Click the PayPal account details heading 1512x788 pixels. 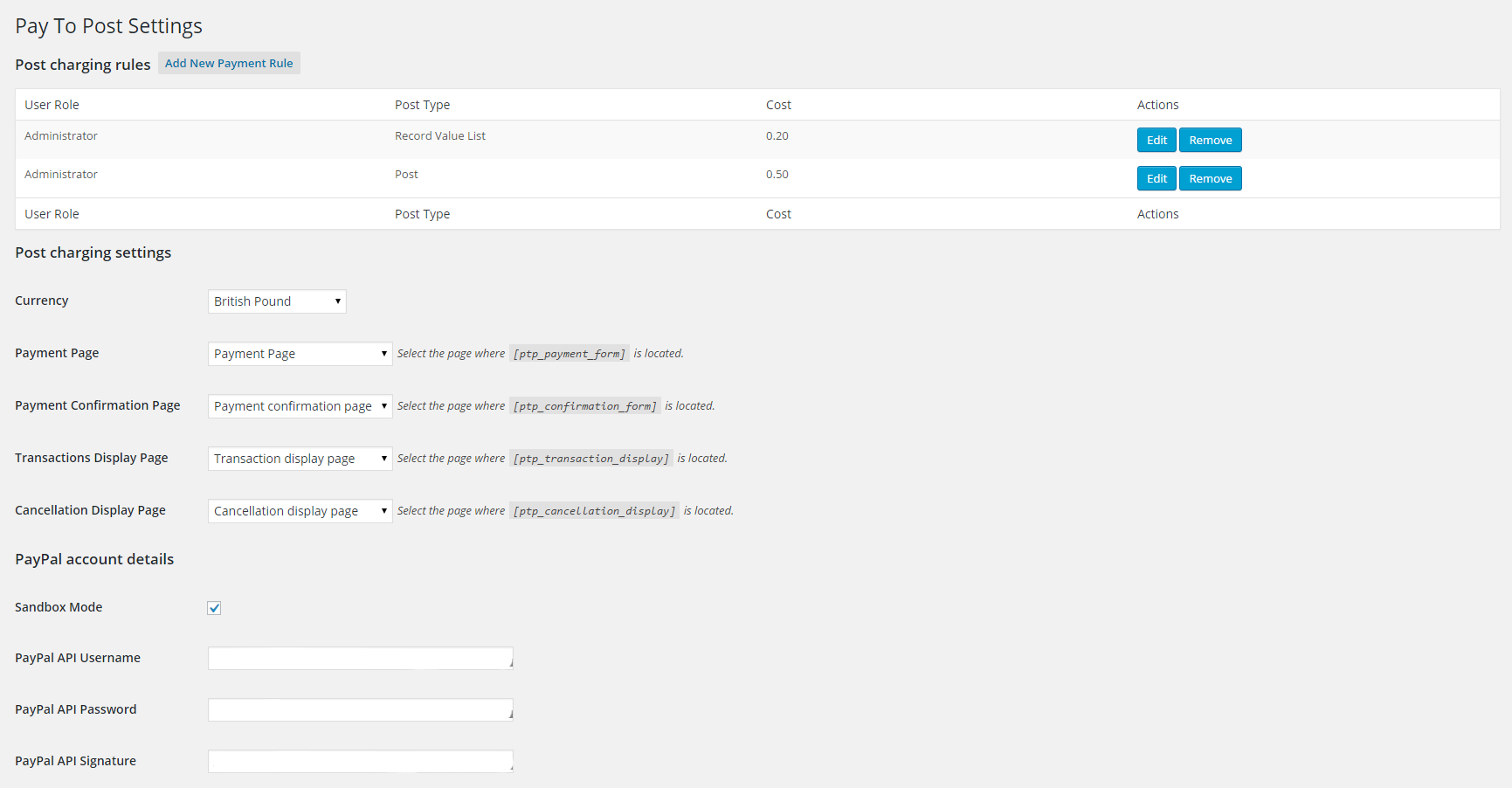[94, 559]
